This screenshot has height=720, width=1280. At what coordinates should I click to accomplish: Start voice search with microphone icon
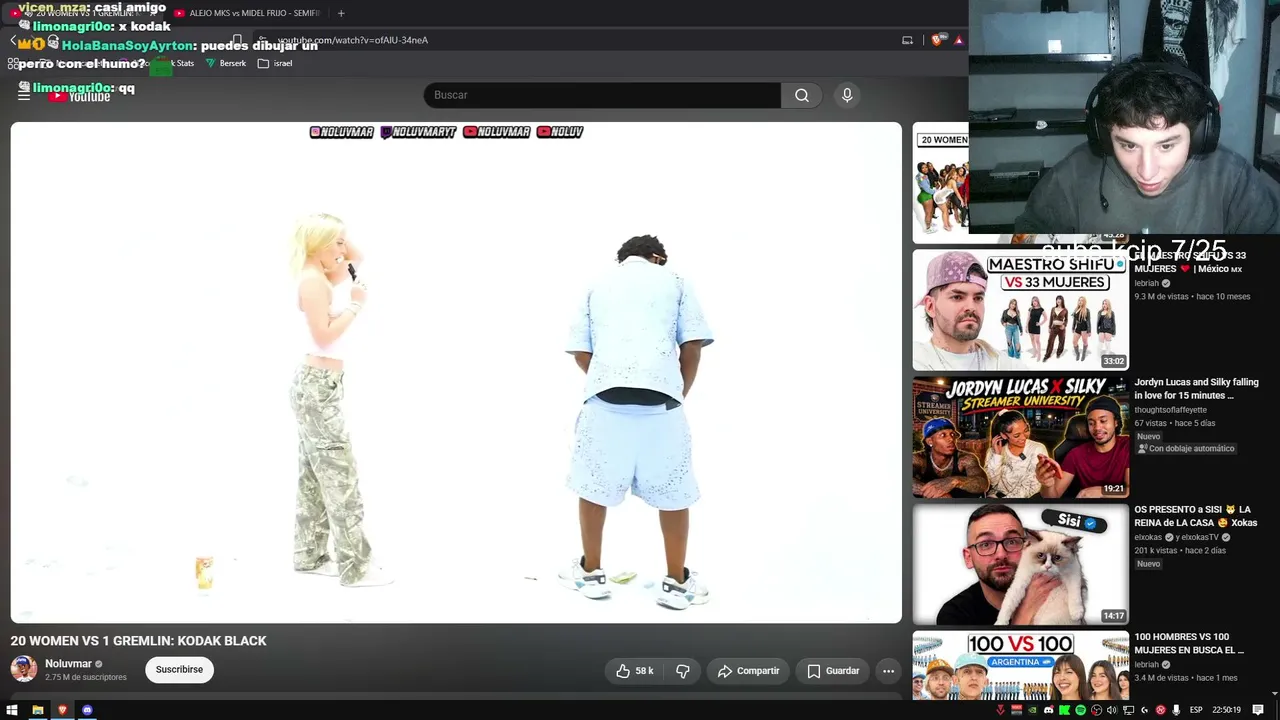[847, 95]
